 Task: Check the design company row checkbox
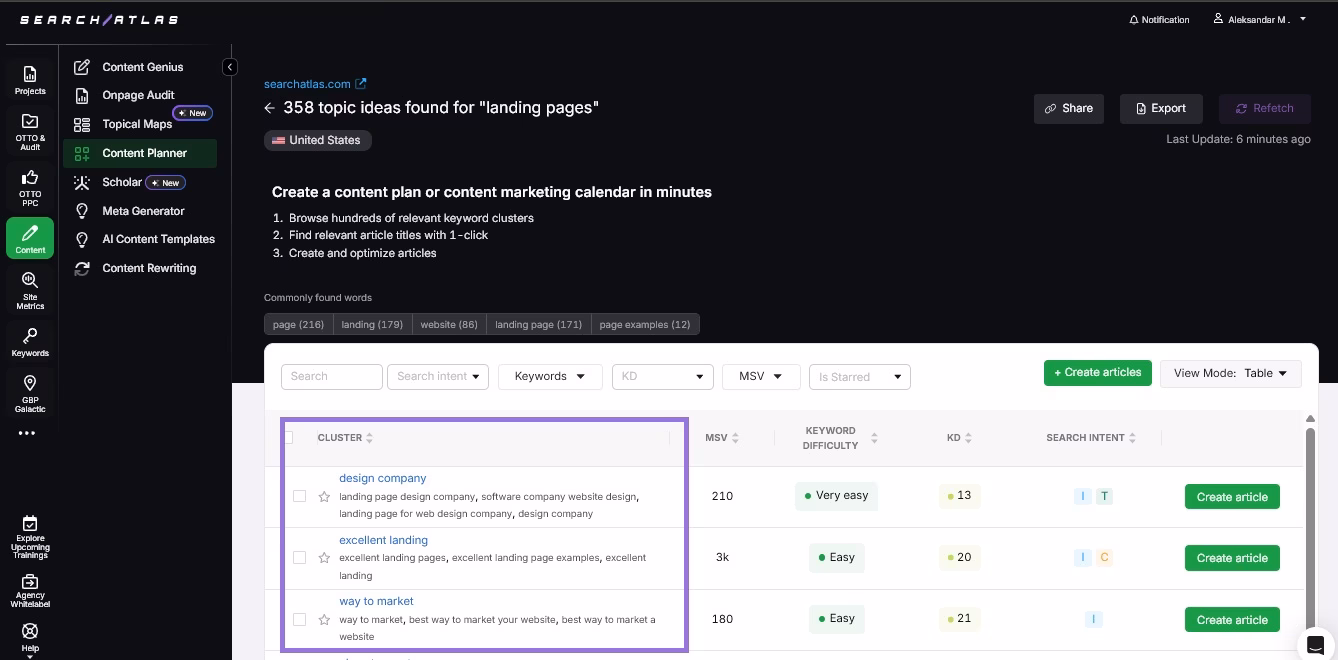pyautogui.click(x=299, y=496)
